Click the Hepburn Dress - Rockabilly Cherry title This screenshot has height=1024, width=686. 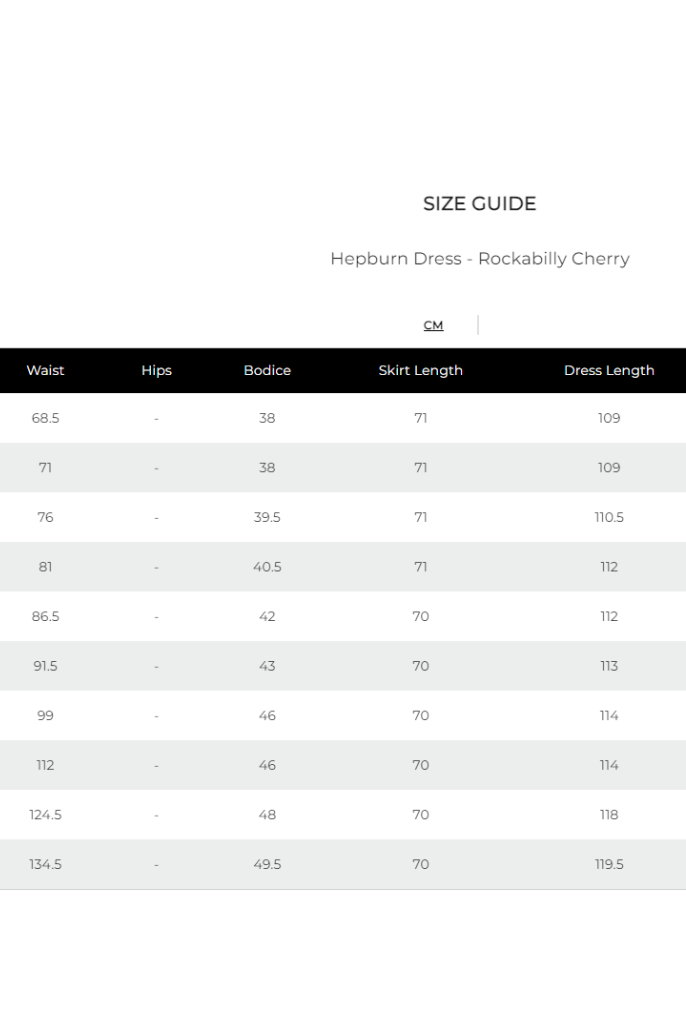tap(479, 259)
